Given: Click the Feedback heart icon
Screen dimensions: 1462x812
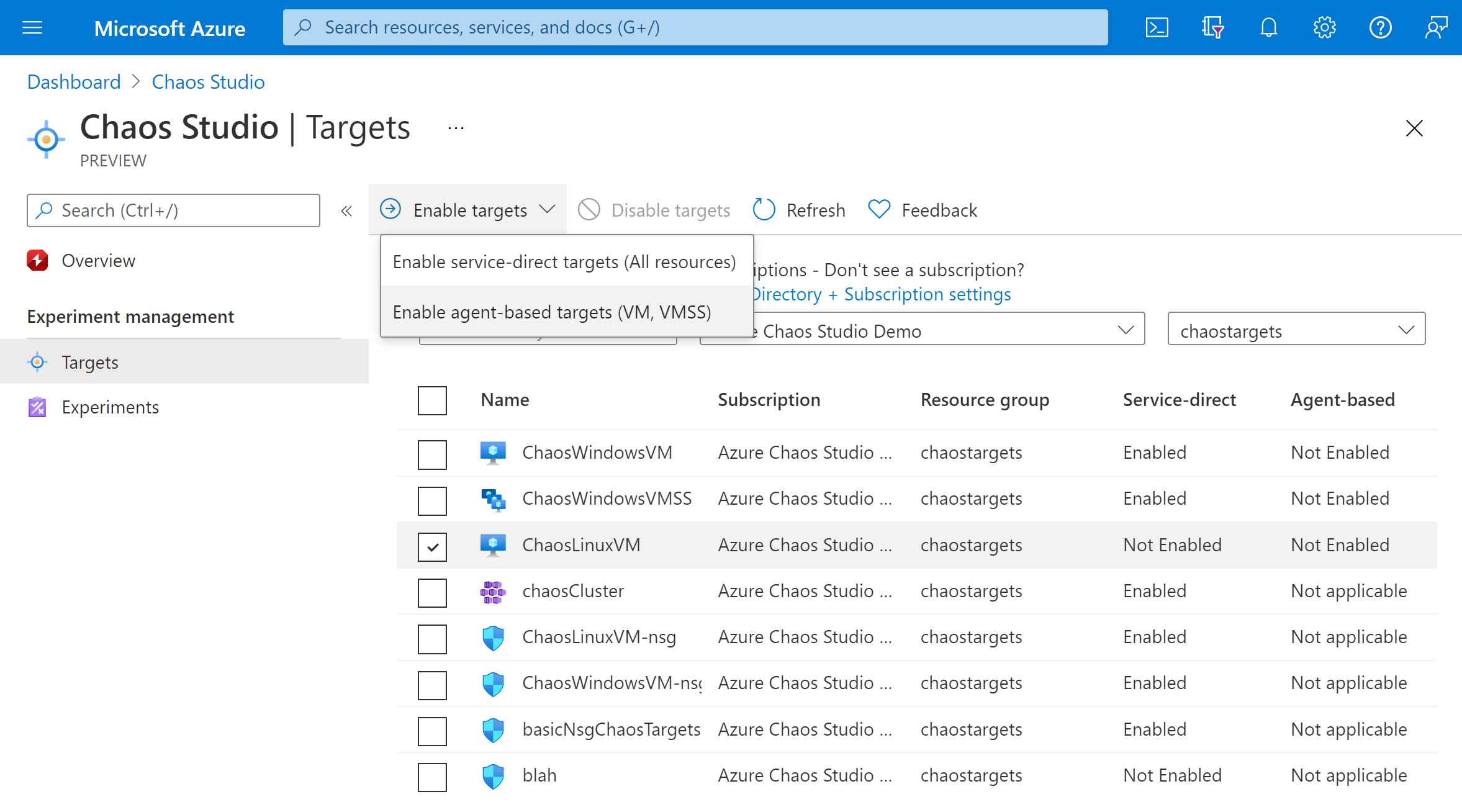Looking at the screenshot, I should coord(879,209).
